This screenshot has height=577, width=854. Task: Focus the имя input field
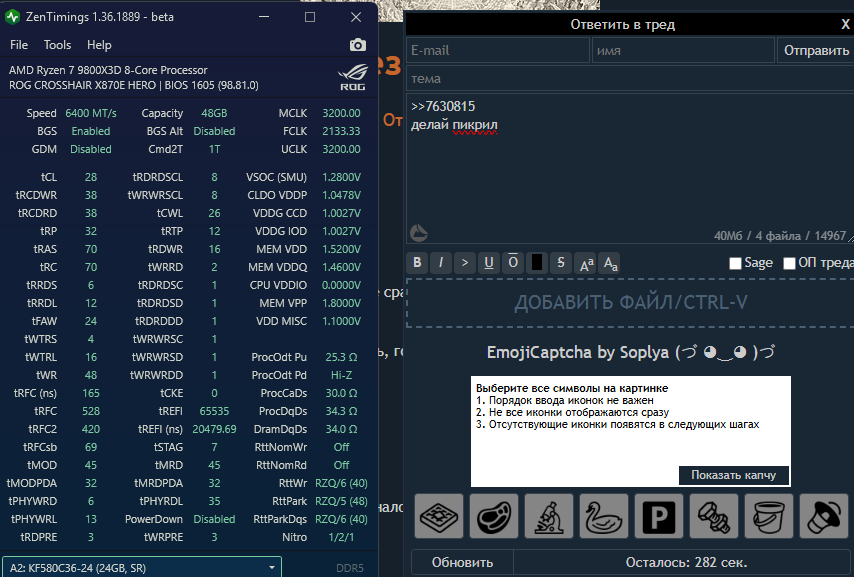tap(683, 51)
